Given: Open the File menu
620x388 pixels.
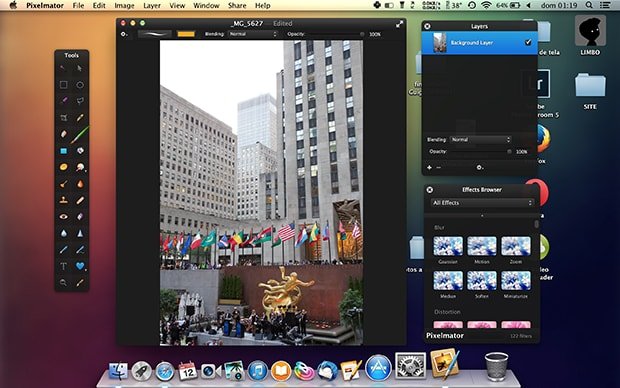Looking at the screenshot, I should 78,6.
